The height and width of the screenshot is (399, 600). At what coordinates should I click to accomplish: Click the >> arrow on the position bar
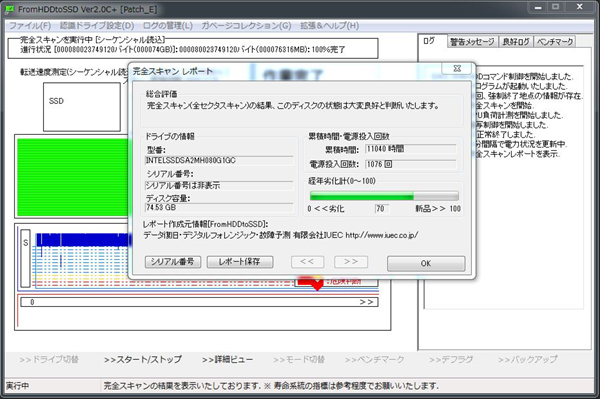(366, 302)
